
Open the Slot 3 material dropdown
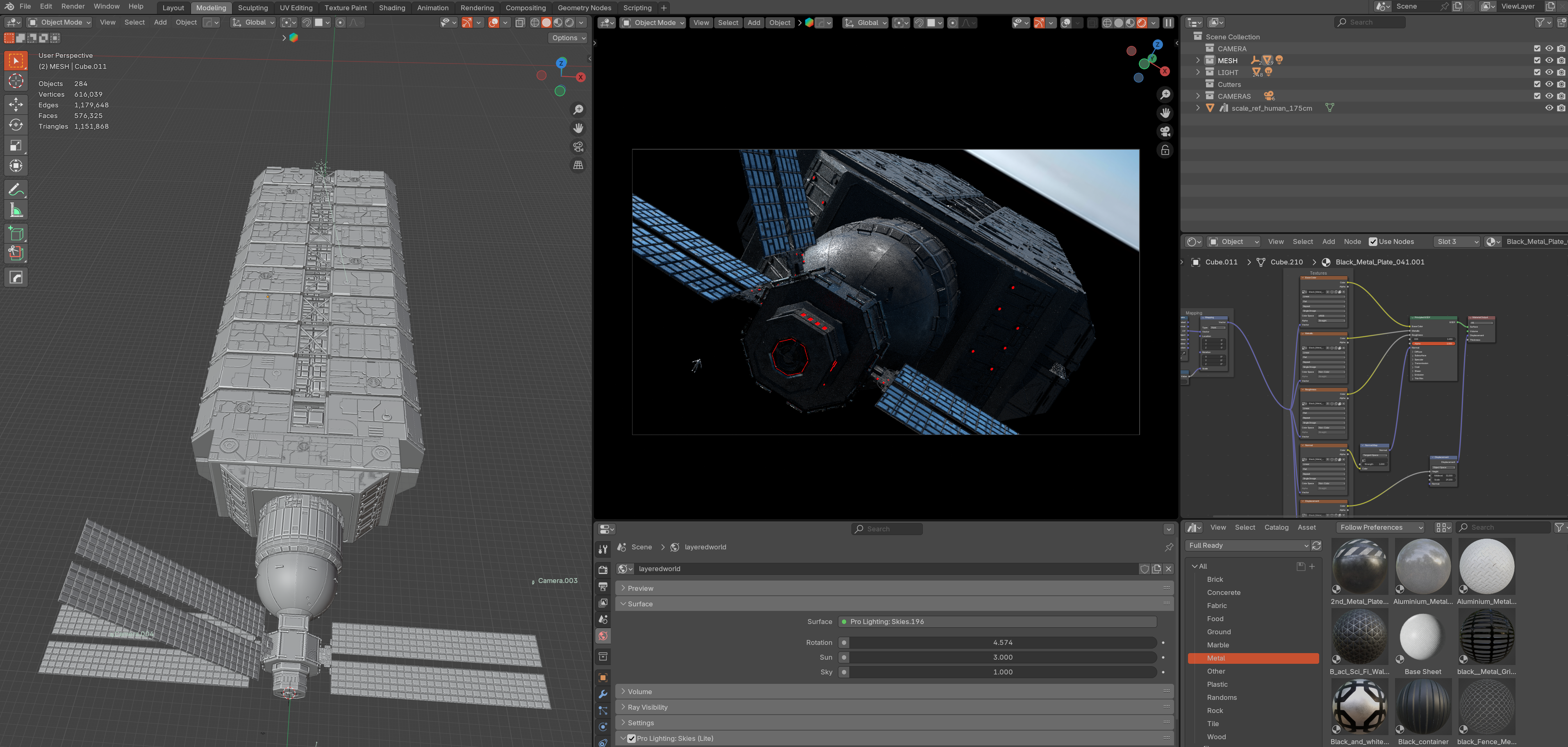(x=1456, y=242)
